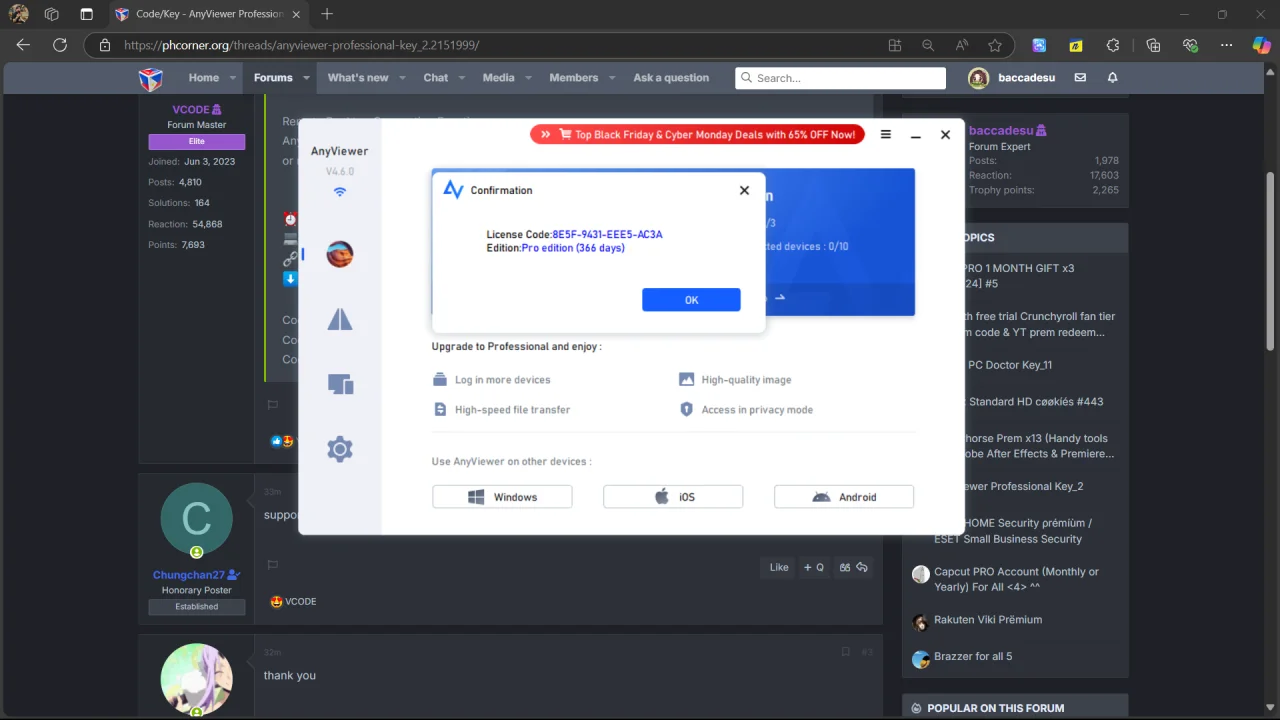Click +Q multi-quote on Chungchan27's post
The height and width of the screenshot is (720, 1280).
click(814, 567)
